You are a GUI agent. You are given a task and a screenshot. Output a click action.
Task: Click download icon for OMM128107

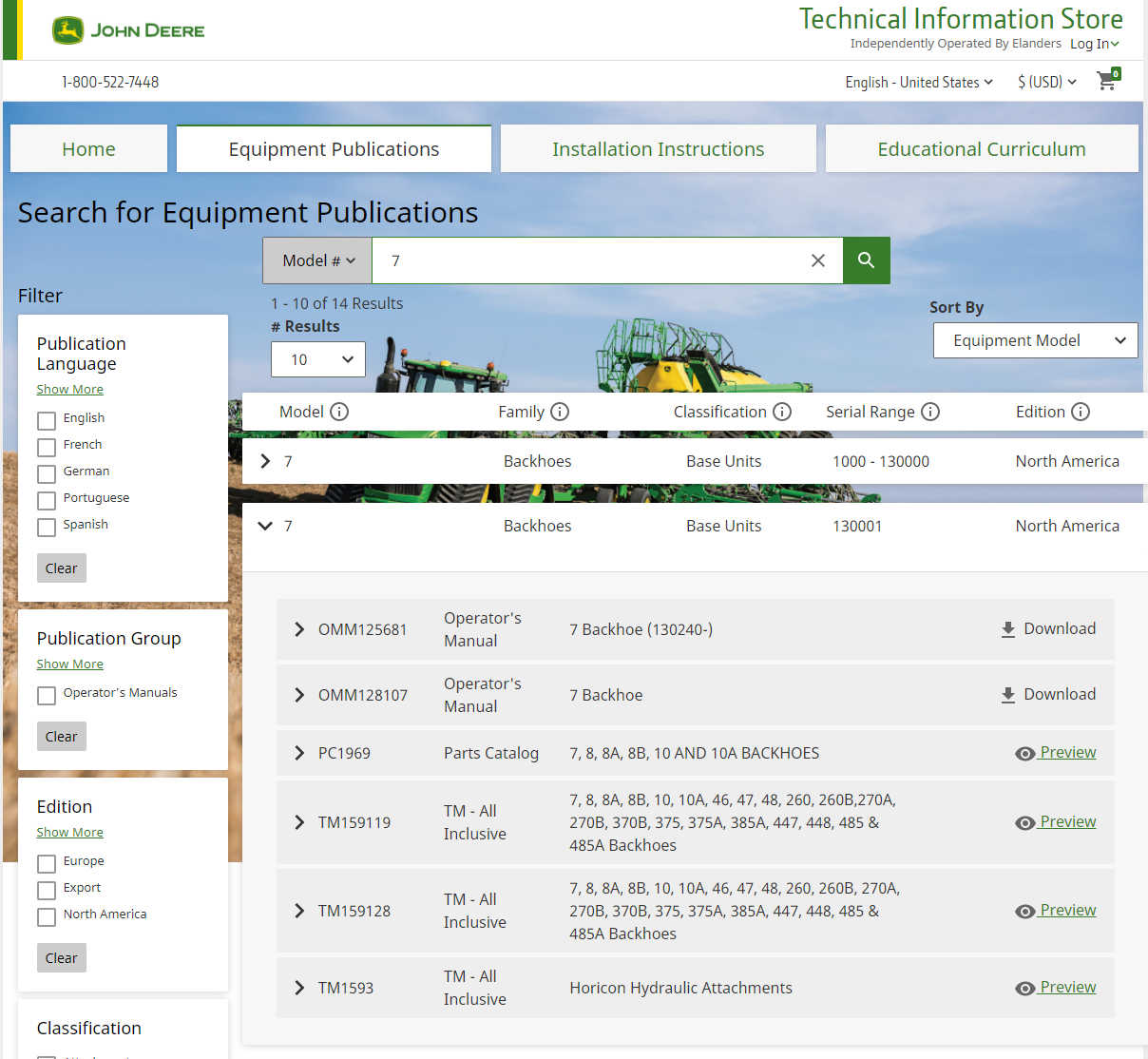[1008, 695]
